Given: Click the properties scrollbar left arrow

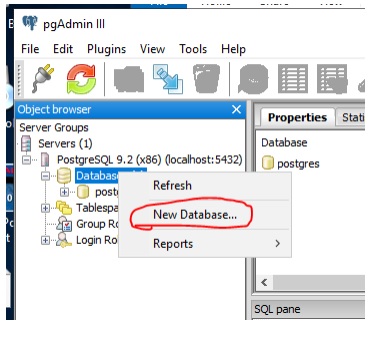Looking at the screenshot, I should (x=264, y=282).
